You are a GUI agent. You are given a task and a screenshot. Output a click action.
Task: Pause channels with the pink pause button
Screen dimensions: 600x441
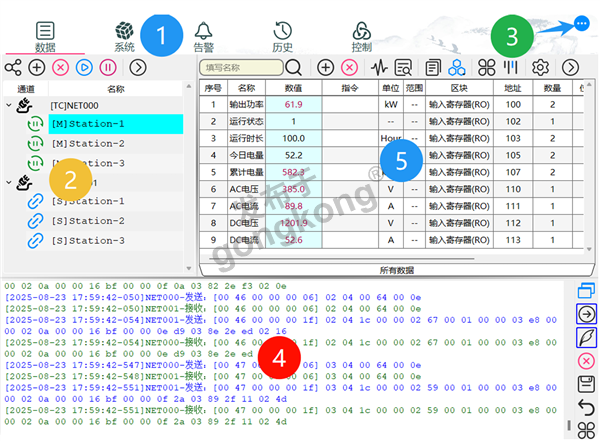106,67
